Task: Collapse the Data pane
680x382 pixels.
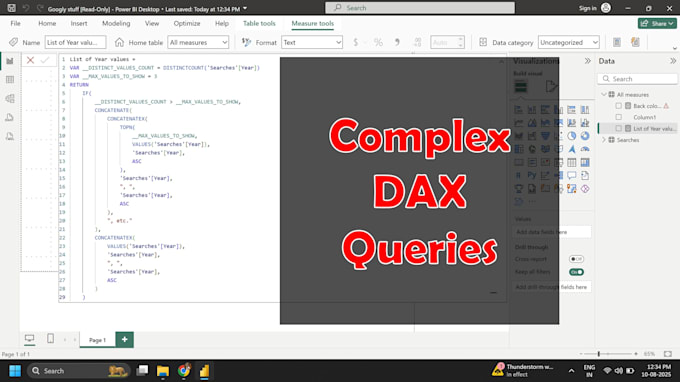Action: point(673,61)
